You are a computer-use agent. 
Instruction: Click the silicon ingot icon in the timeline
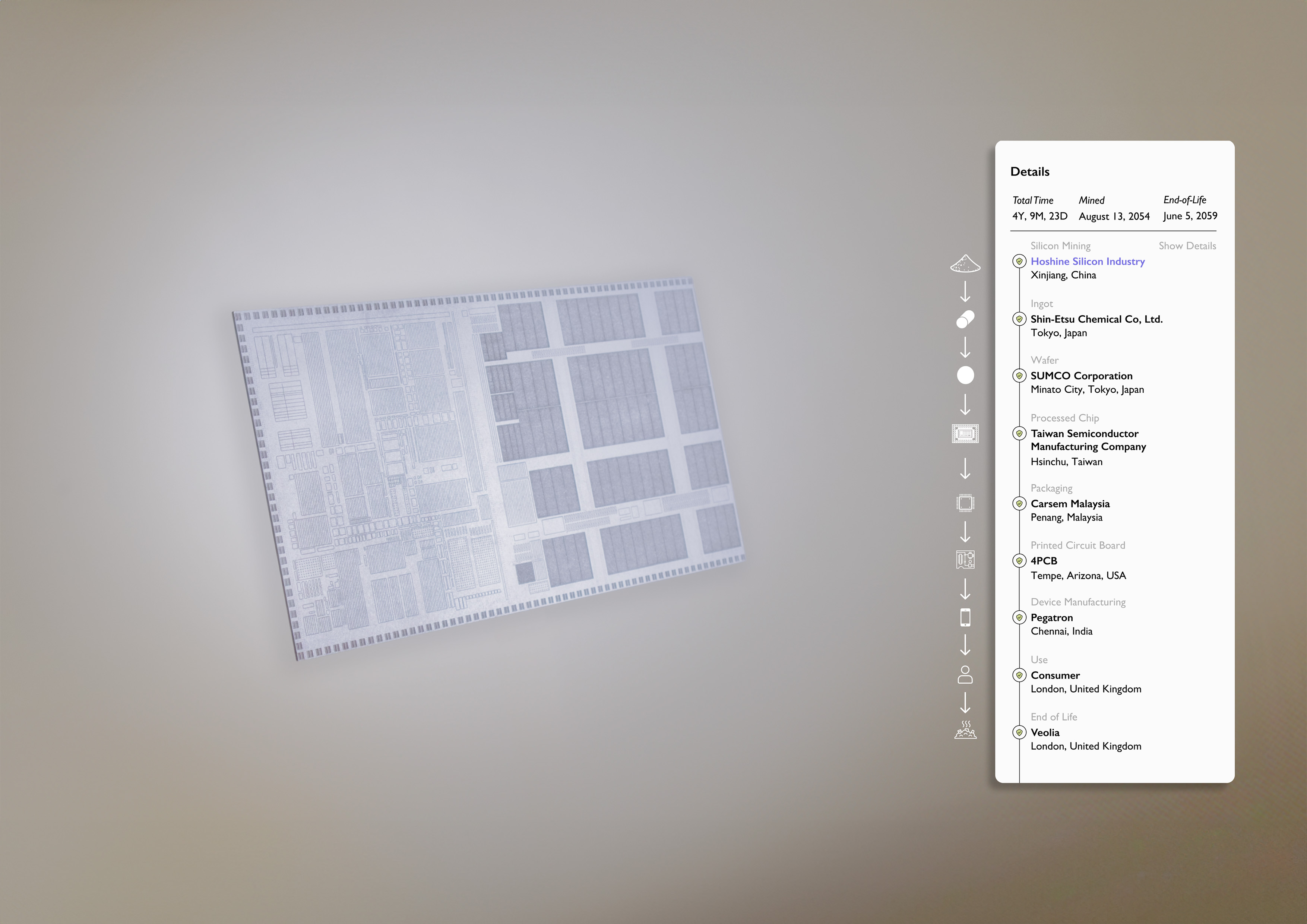(x=965, y=319)
